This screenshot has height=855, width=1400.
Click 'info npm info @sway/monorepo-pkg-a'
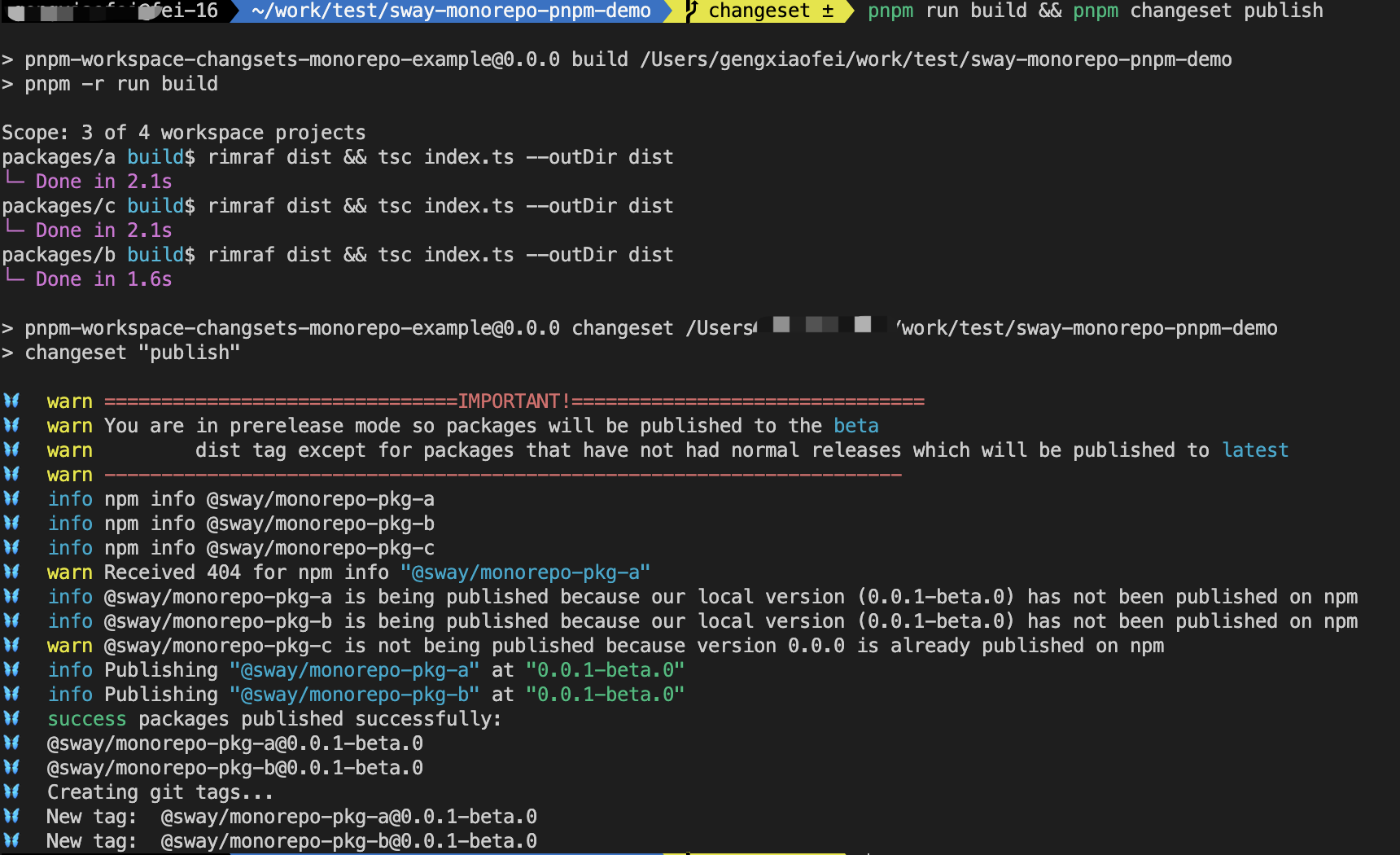[241, 499]
